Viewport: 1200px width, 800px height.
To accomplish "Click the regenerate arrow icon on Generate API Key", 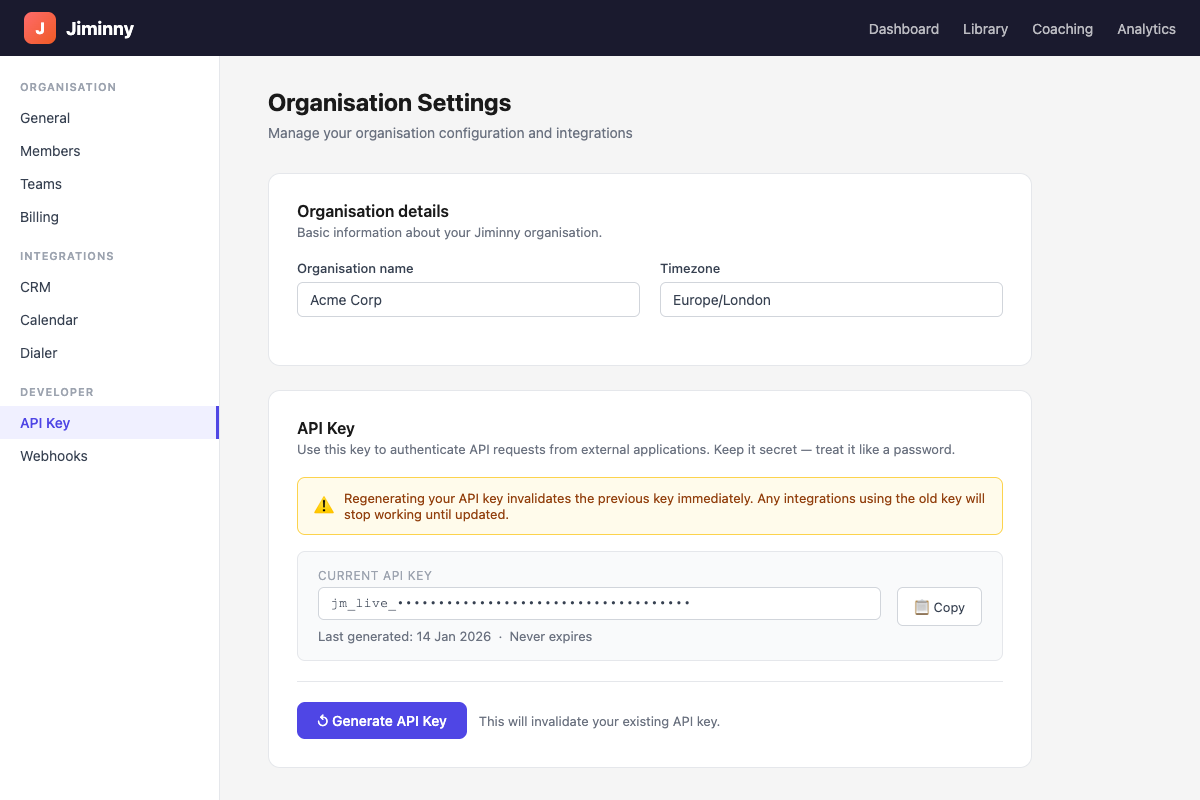I will 322,720.
